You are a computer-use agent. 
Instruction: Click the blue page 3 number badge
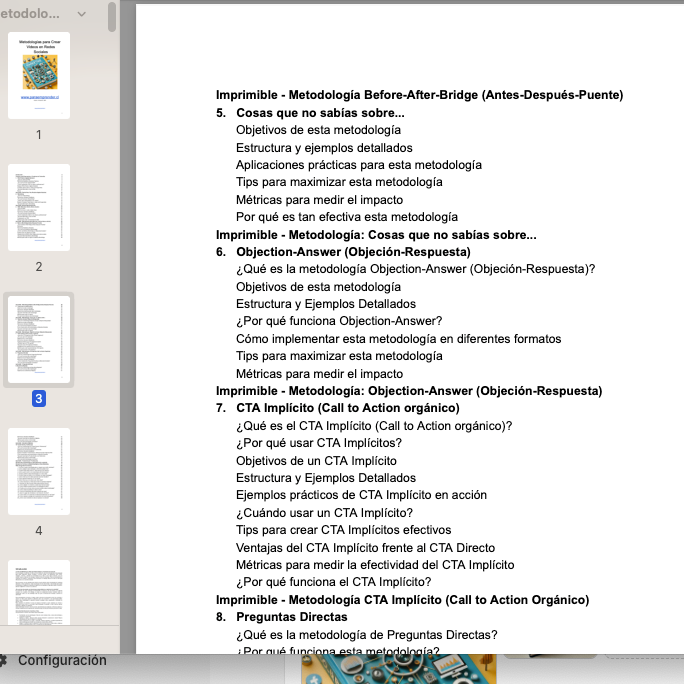39,398
